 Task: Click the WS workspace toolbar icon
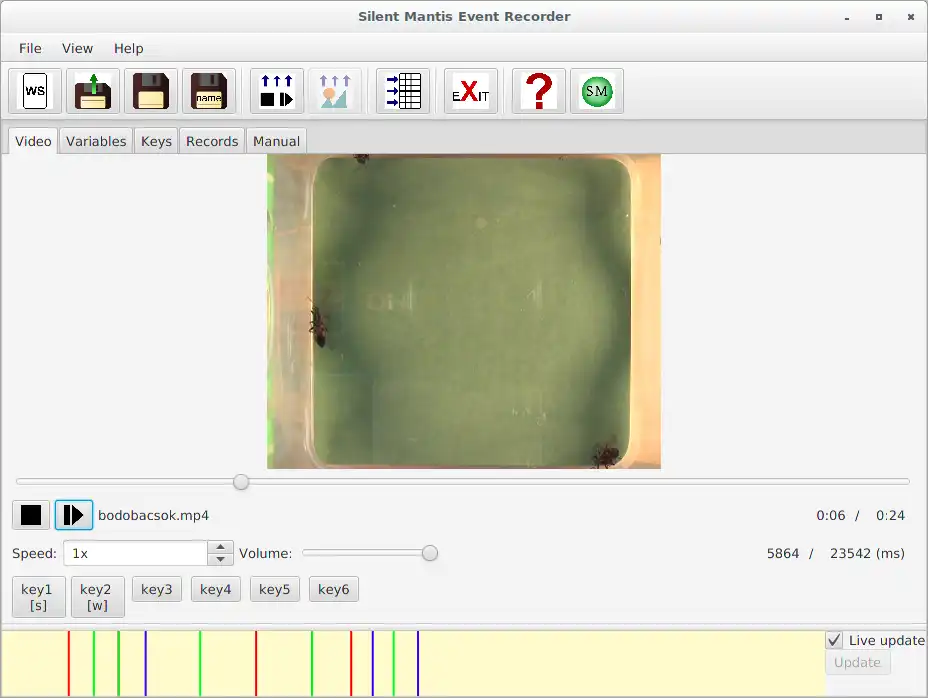click(x=35, y=91)
